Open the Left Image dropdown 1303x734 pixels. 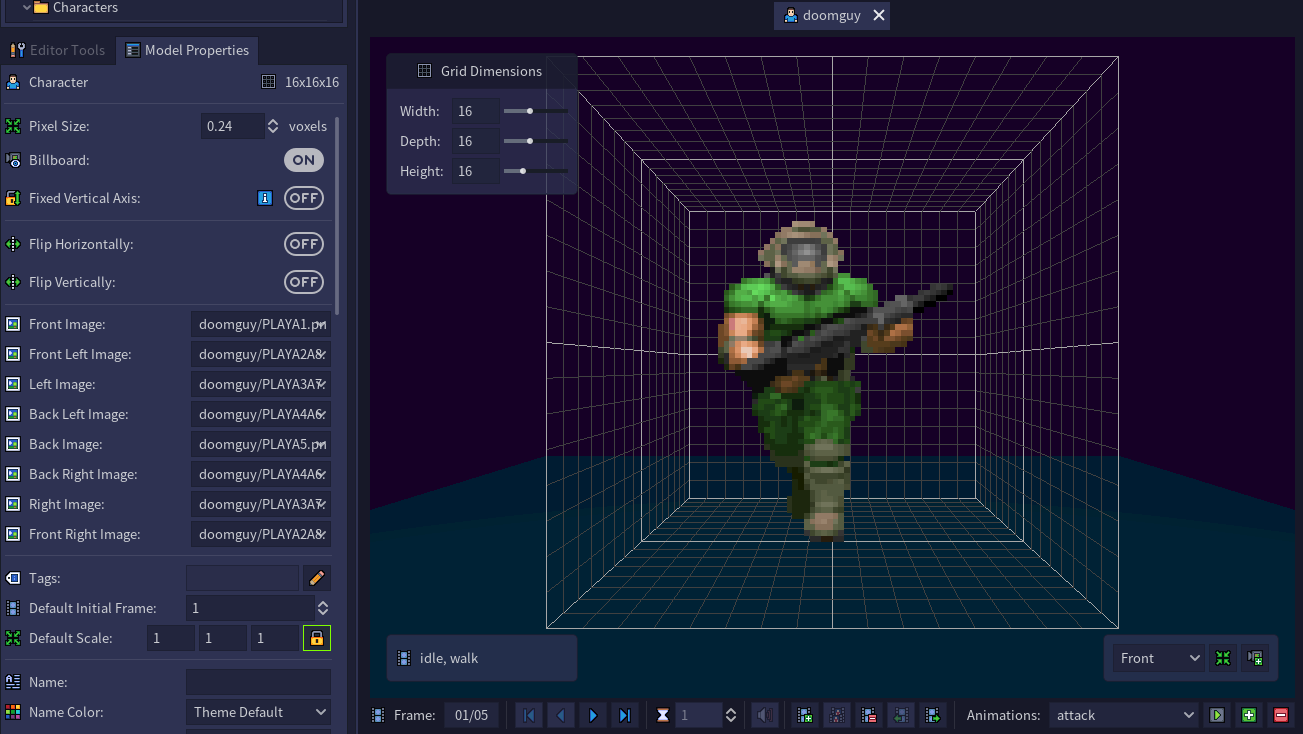[261, 384]
